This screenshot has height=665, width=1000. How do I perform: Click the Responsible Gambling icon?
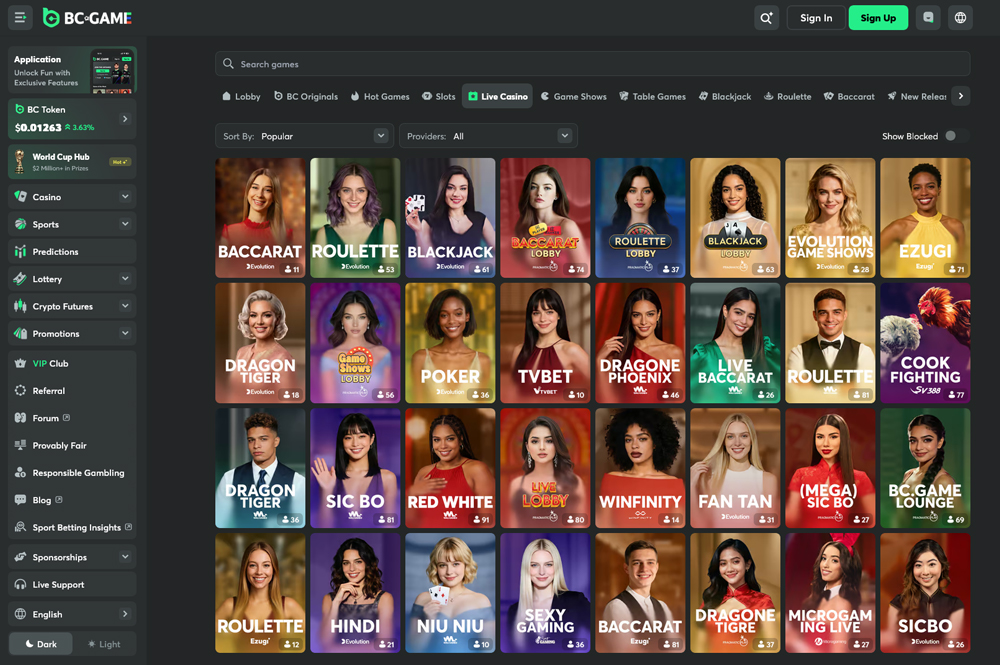pyautogui.click(x=20, y=472)
